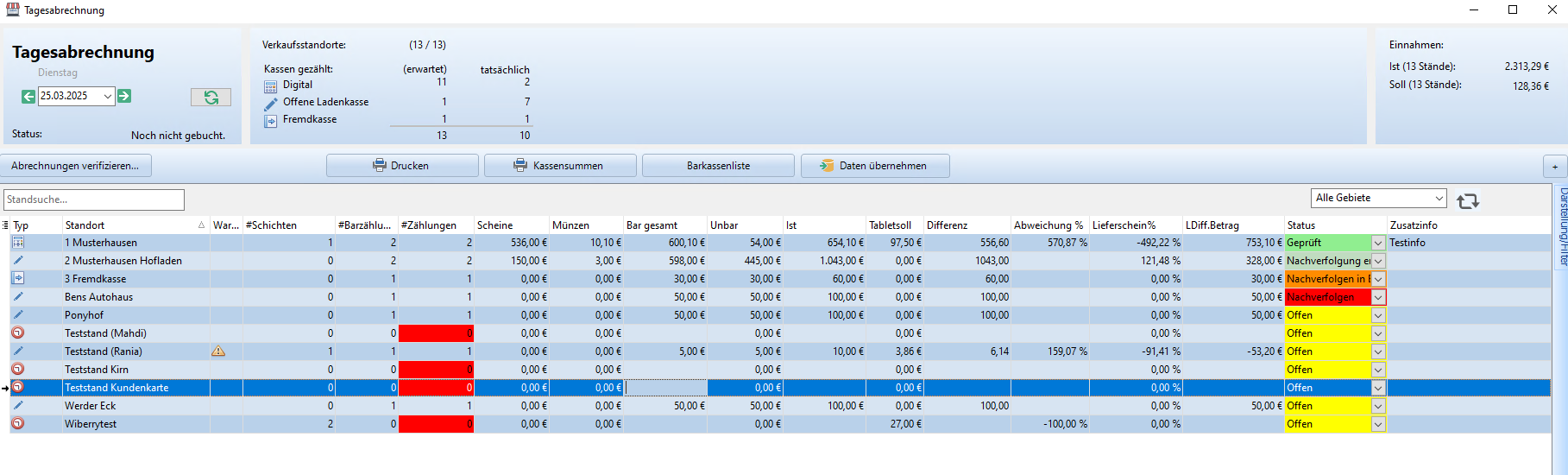Click Abrechnungen verifizieren button

pos(76,166)
